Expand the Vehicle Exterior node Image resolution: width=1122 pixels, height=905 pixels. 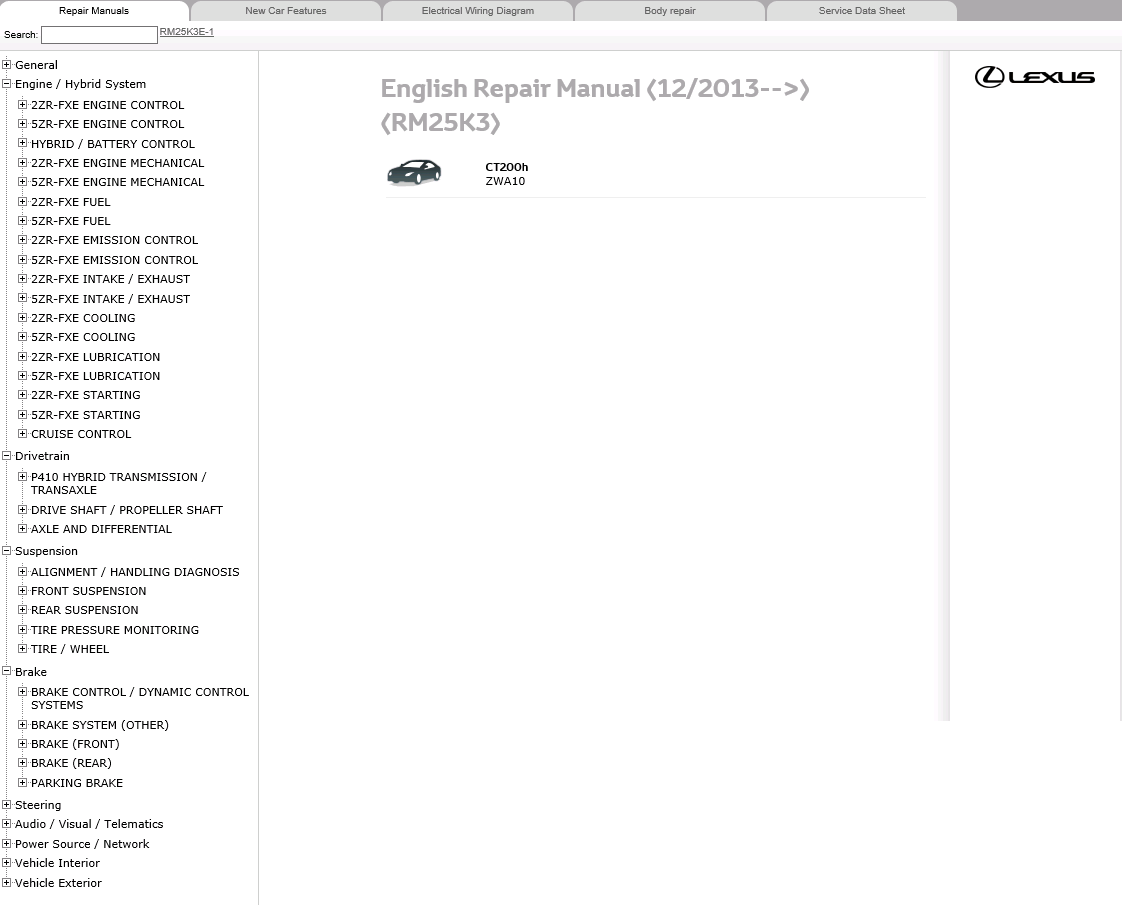(6, 883)
